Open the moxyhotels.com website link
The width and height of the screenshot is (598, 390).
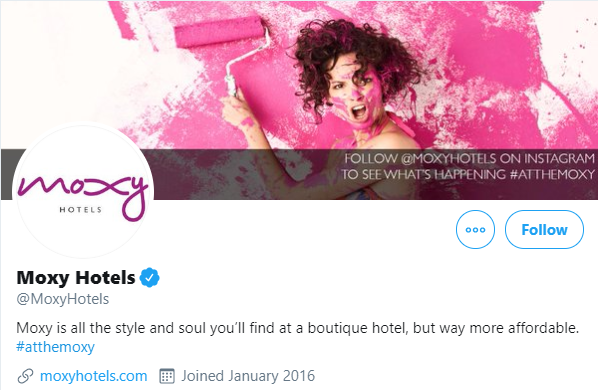tap(93, 376)
